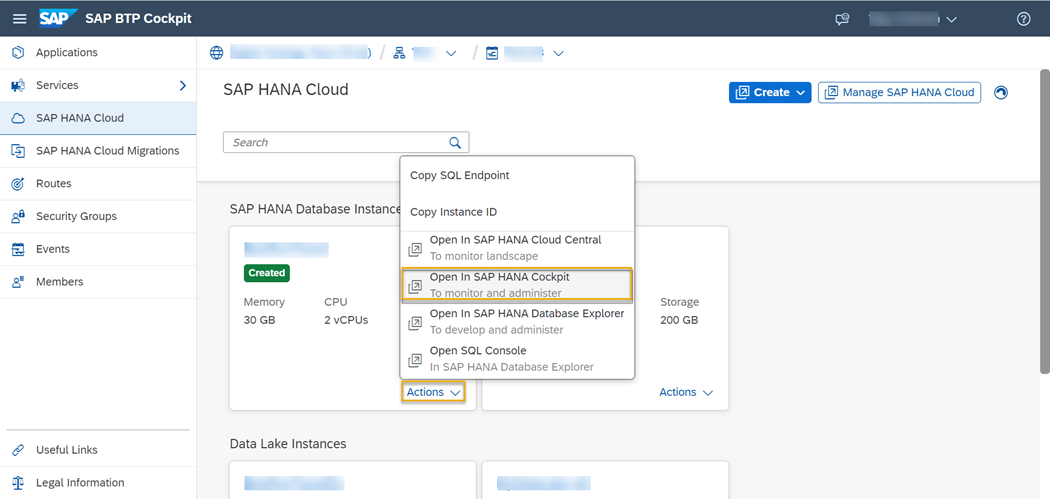Click the Data Lake Instances heading

(x=288, y=444)
